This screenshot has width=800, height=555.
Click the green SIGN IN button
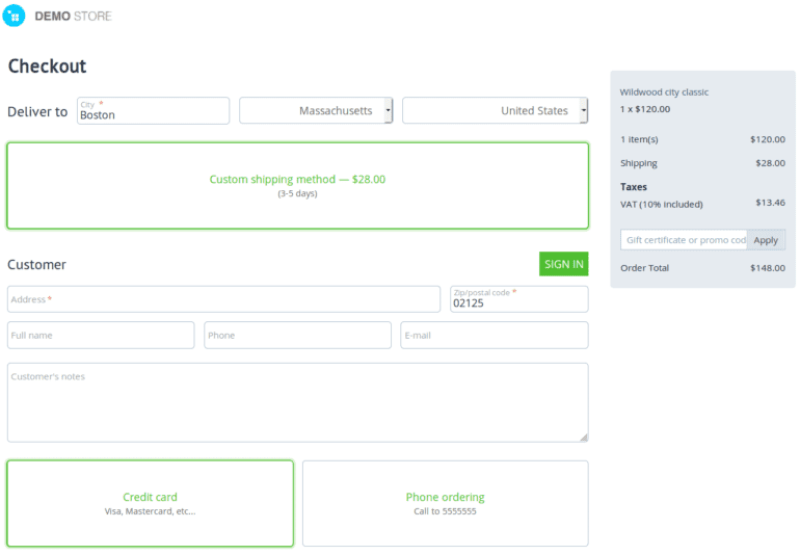(x=564, y=264)
